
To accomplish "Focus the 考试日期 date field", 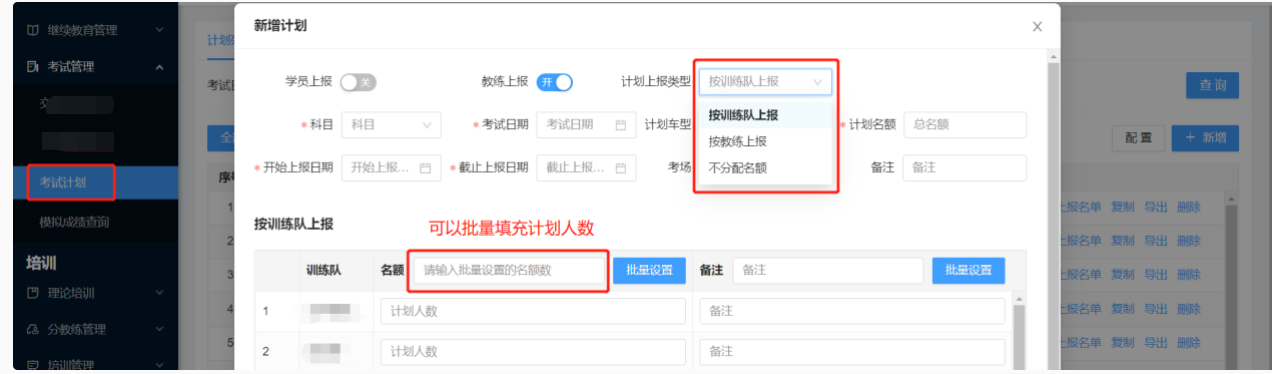I will pos(586,125).
